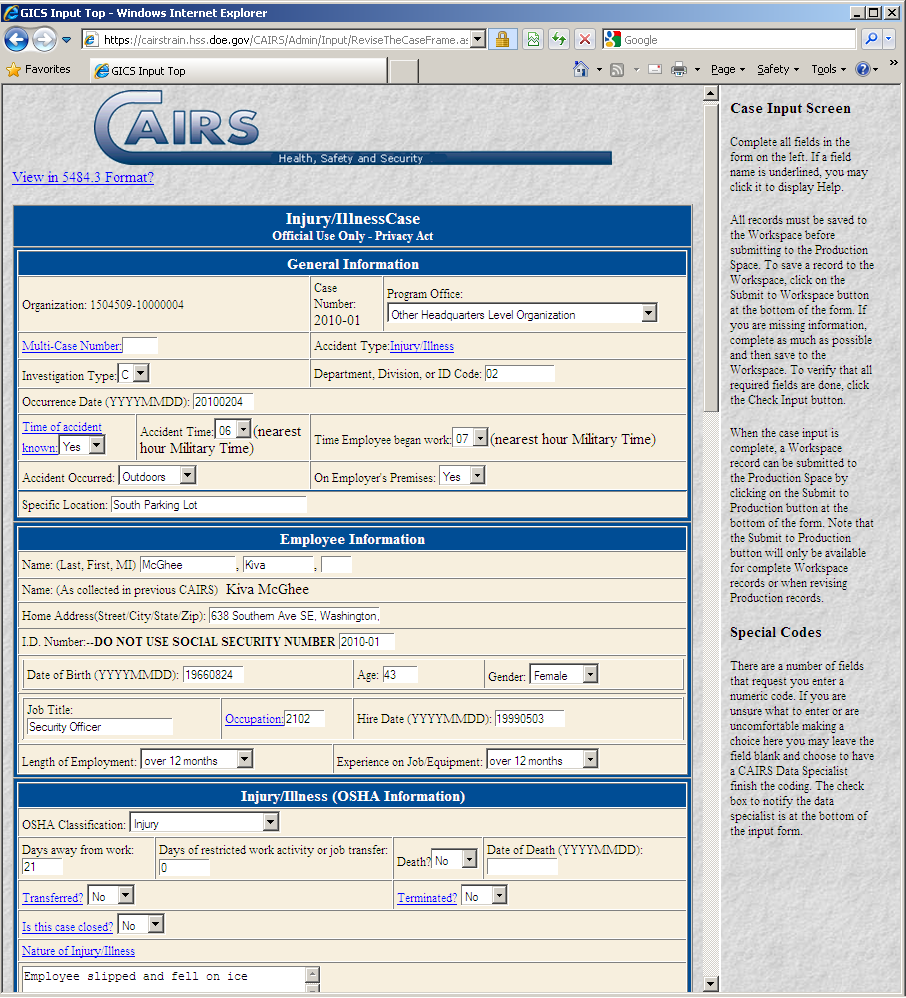The height and width of the screenshot is (998, 906).
Task: Open a new blank tab
Action: coord(404,71)
